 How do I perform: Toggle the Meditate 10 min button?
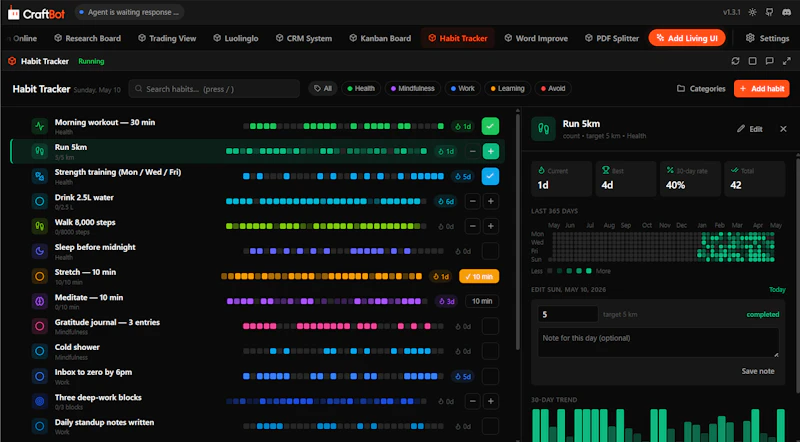(482, 301)
